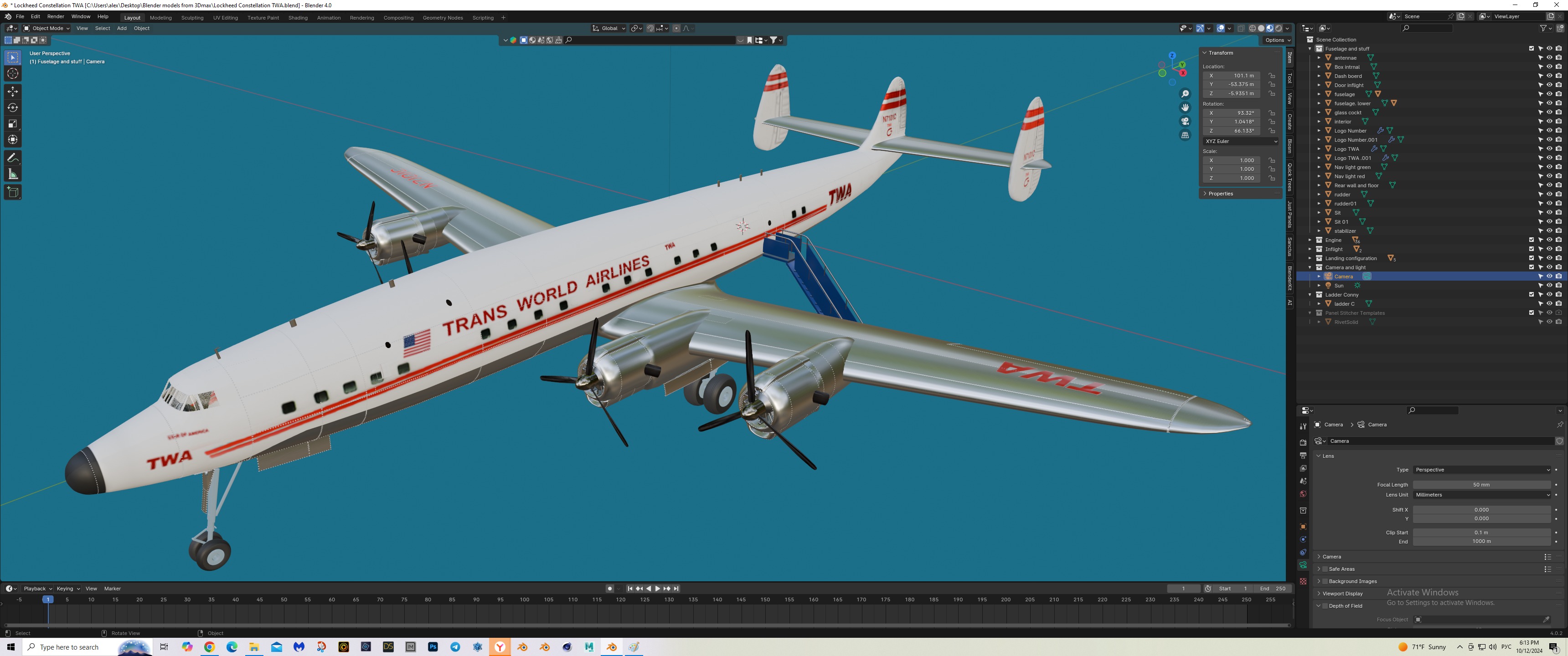
Task: Open the viewport Options button
Action: click(1276, 40)
